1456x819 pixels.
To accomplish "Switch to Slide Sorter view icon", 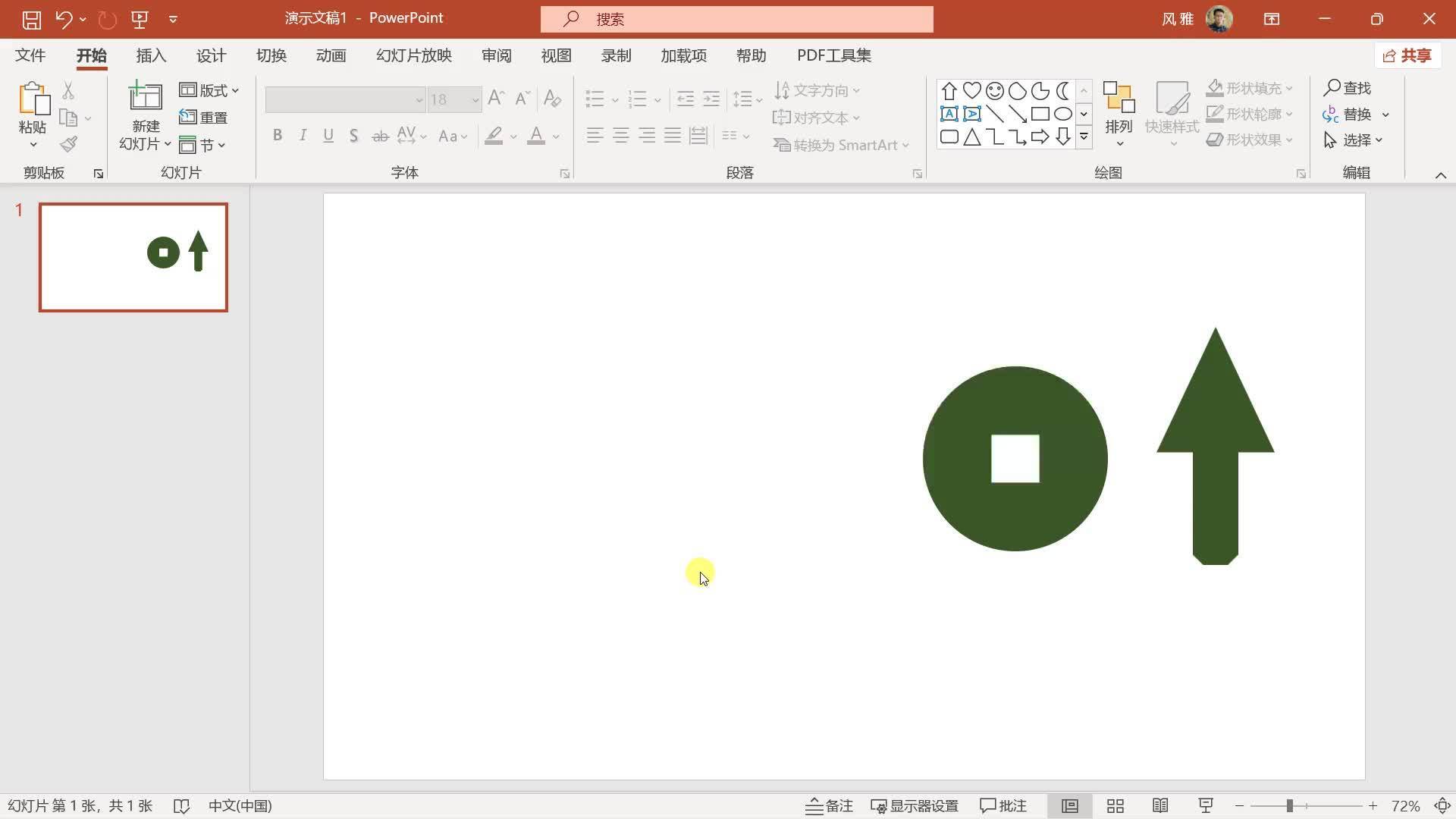I will pyautogui.click(x=1115, y=806).
